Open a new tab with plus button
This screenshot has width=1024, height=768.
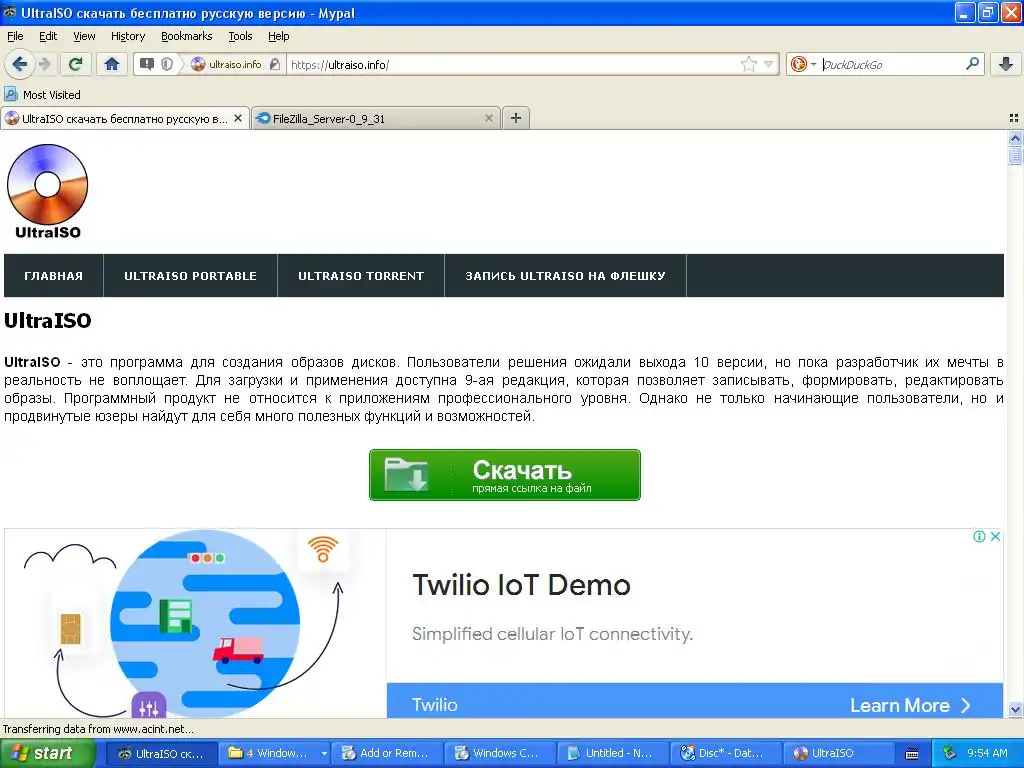click(x=515, y=118)
